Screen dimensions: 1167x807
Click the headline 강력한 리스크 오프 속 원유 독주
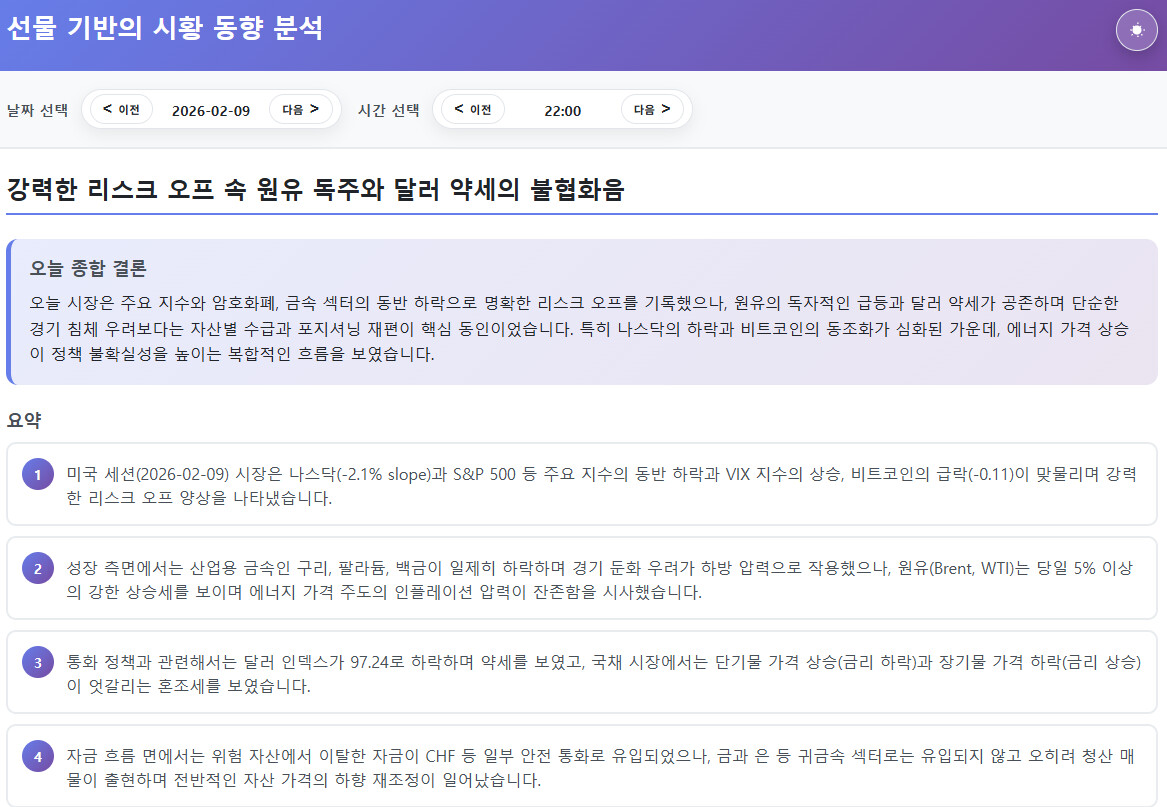[315, 189]
